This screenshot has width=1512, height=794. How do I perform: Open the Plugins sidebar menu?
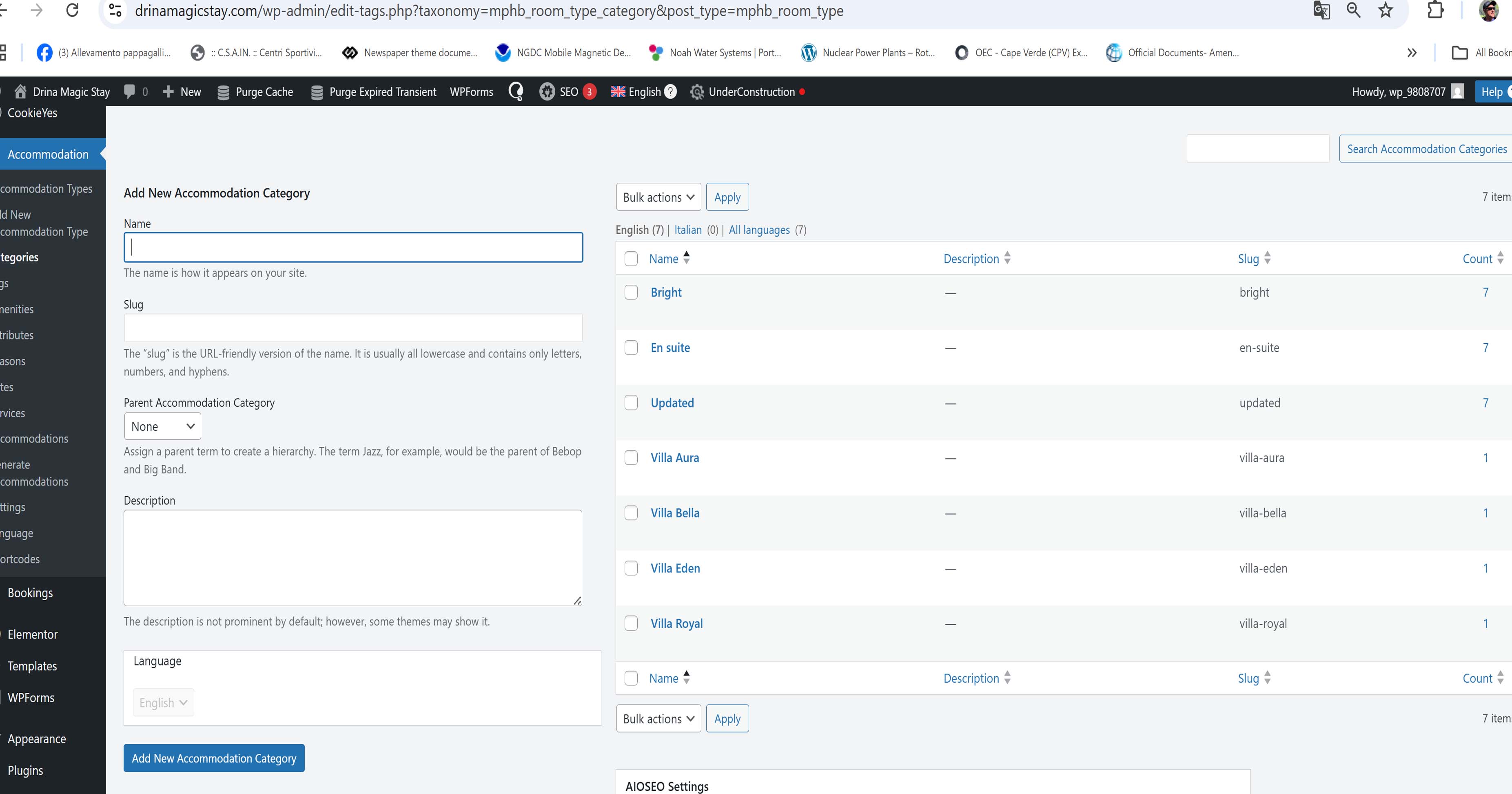coord(25,770)
